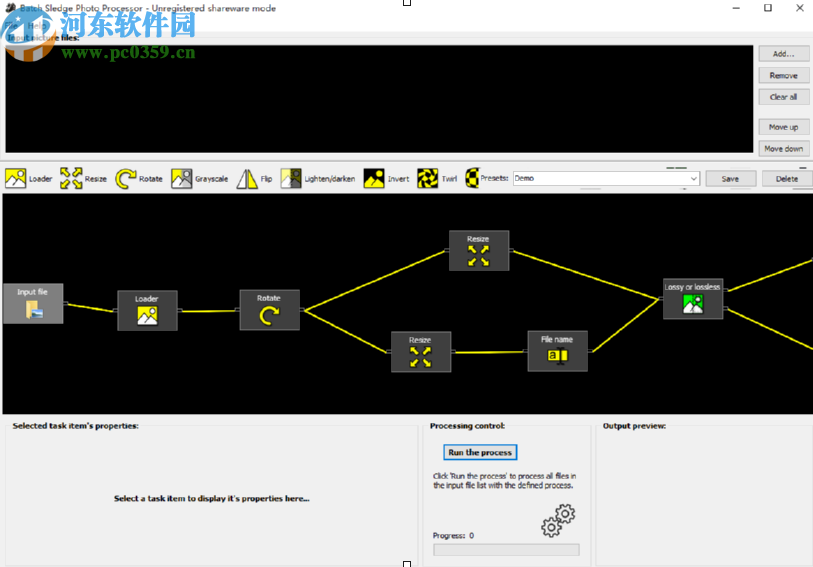The height and width of the screenshot is (567, 813).
Task: Click the checkered sphere icon beside Presets
Action: click(x=472, y=178)
